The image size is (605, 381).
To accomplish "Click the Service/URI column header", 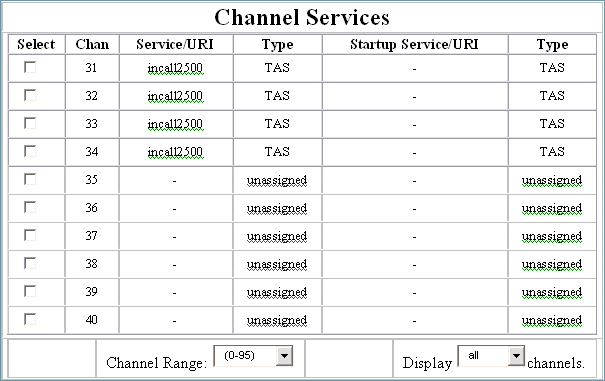I will pos(175,44).
